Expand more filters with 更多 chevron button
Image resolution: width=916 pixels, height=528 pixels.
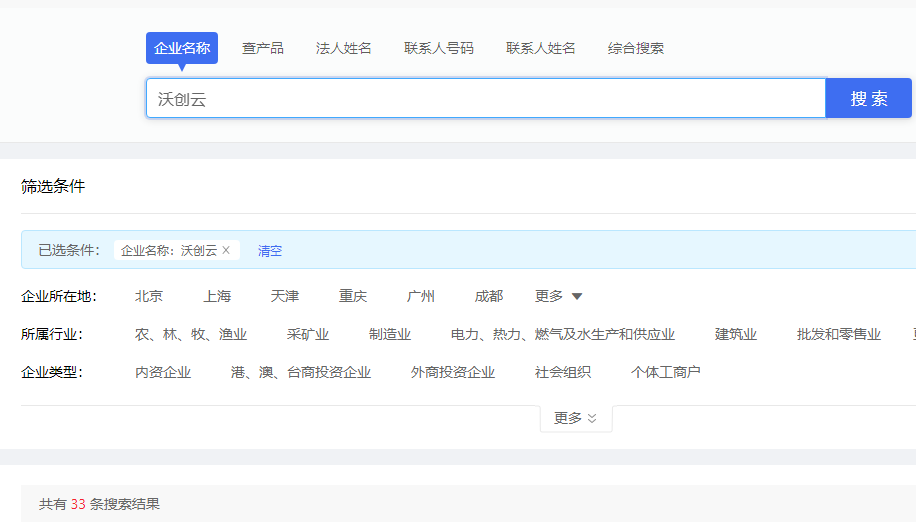[x=576, y=418]
